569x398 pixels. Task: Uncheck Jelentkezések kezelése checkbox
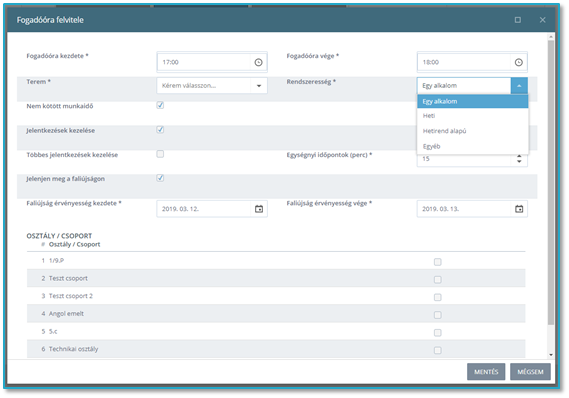click(x=160, y=130)
